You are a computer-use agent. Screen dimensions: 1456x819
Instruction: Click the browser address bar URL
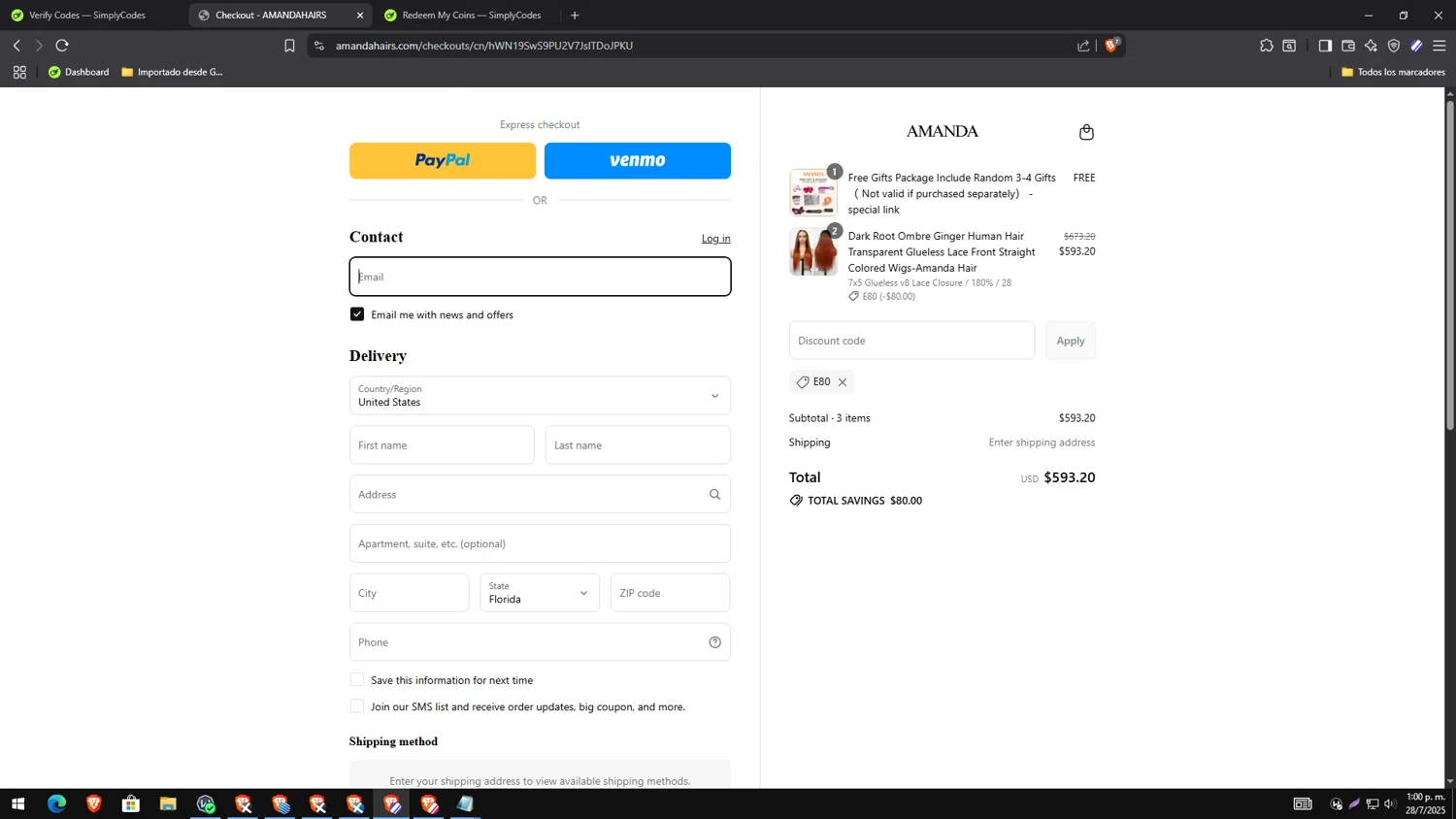pyautogui.click(x=484, y=46)
